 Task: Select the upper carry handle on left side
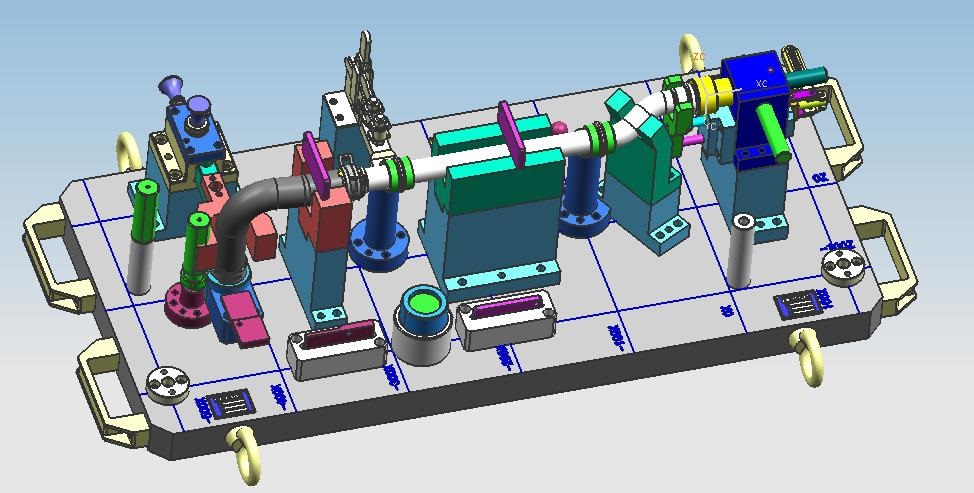click(x=57, y=257)
